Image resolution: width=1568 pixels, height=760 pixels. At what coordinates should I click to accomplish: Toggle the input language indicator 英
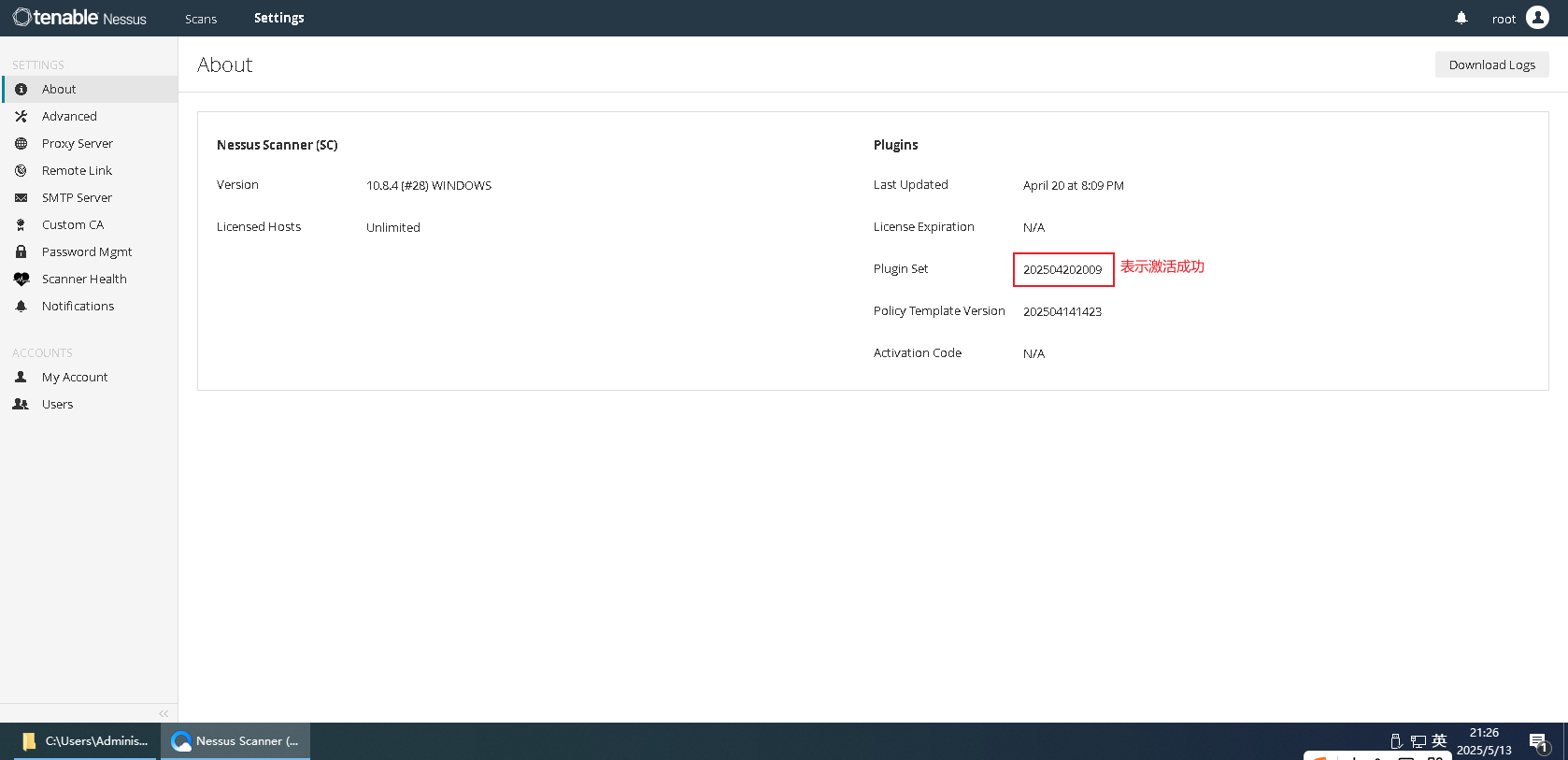coord(1439,740)
